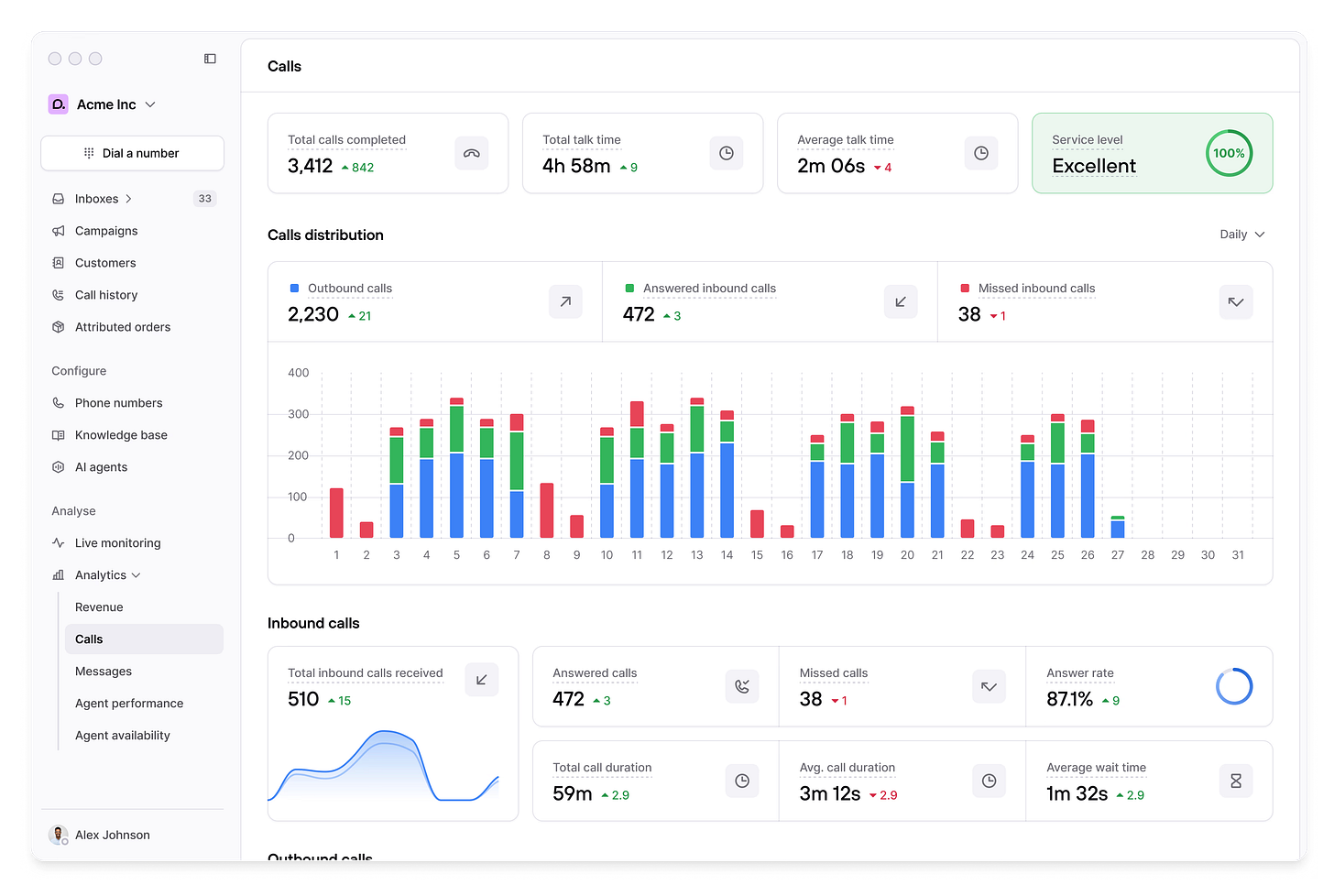Viewport: 1334px width, 896px height.
Task: Open the Daily interval dropdown
Action: point(1242,235)
